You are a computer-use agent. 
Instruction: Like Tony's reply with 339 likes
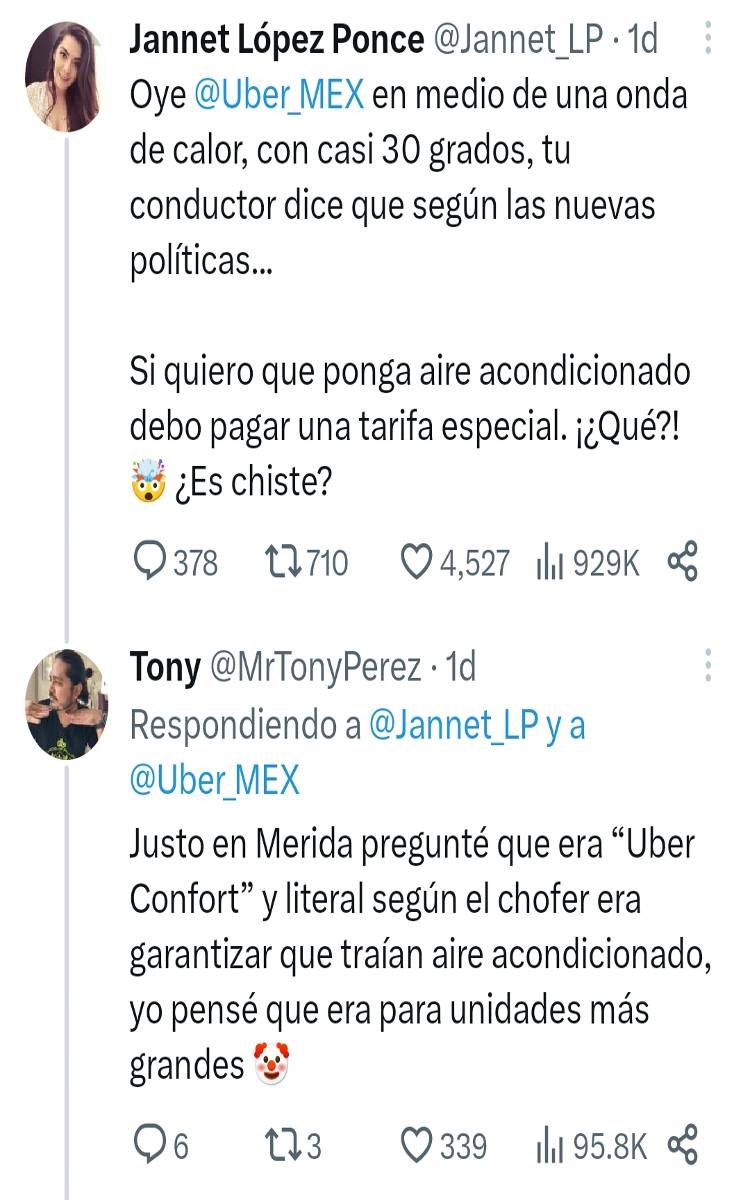(443, 1144)
